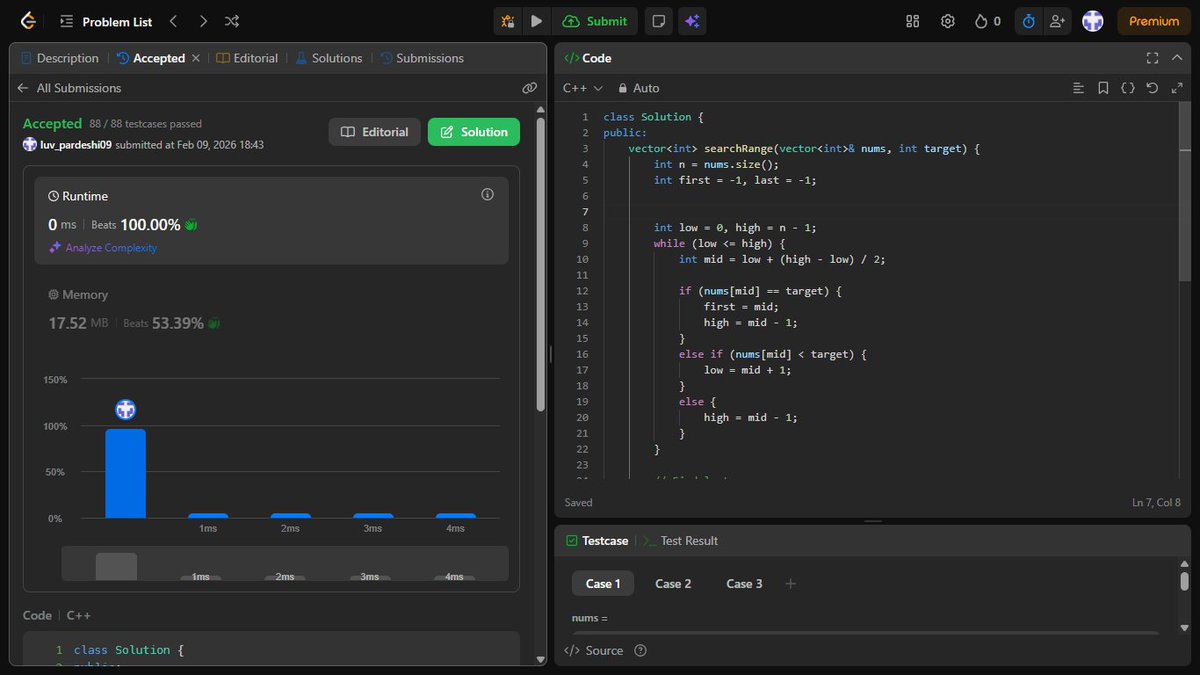Close the Accepted tab
This screenshot has height=675, width=1200.
(196, 58)
